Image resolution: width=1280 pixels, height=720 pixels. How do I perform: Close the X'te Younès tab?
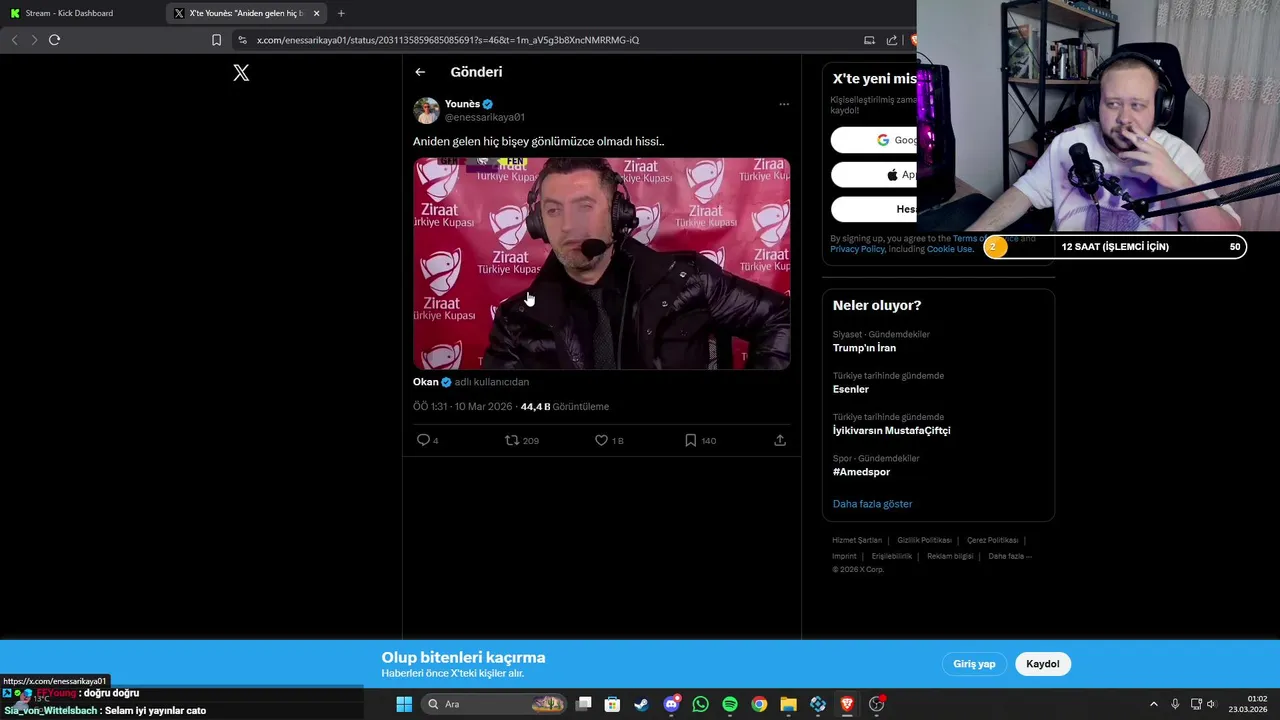click(316, 13)
